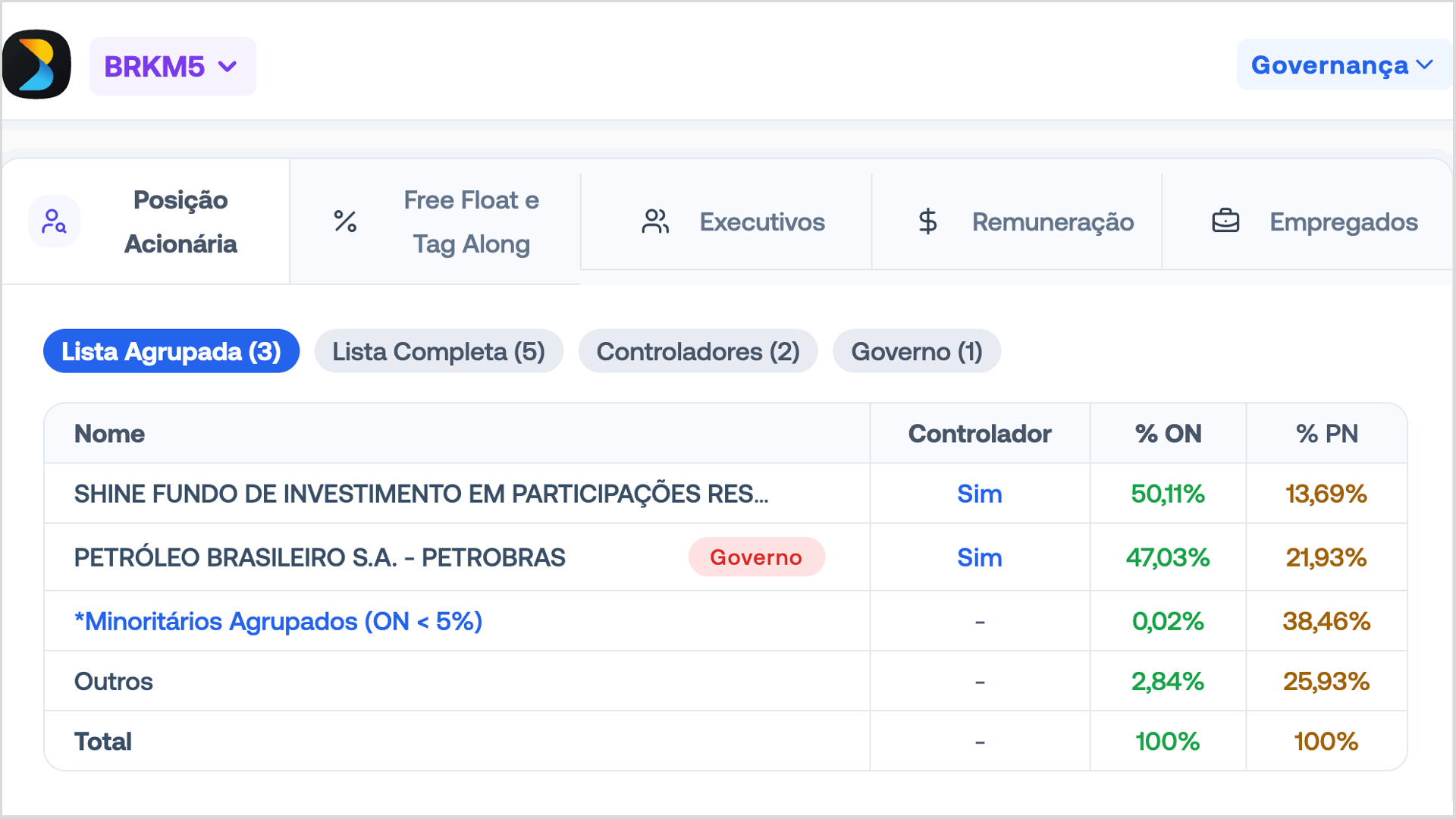Click SHINE FUNDO DE INVESTIMENTO row name
Screen dimensions: 1456x819
422,494
